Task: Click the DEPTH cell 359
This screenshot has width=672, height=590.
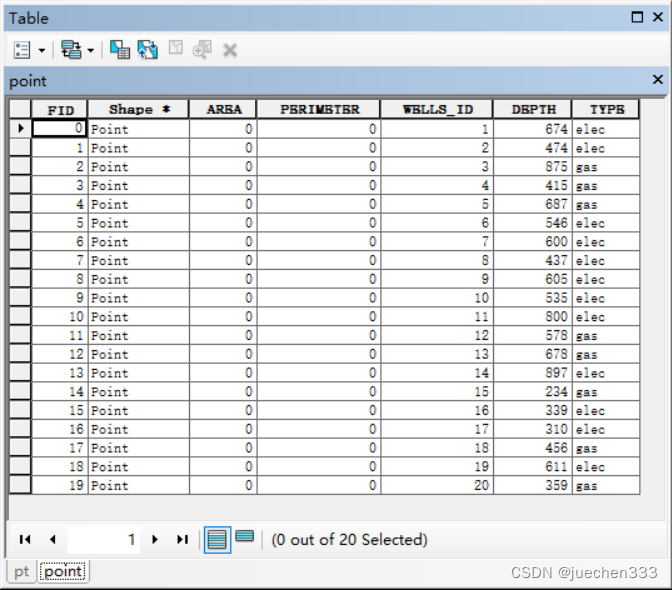Action: pyautogui.click(x=533, y=485)
